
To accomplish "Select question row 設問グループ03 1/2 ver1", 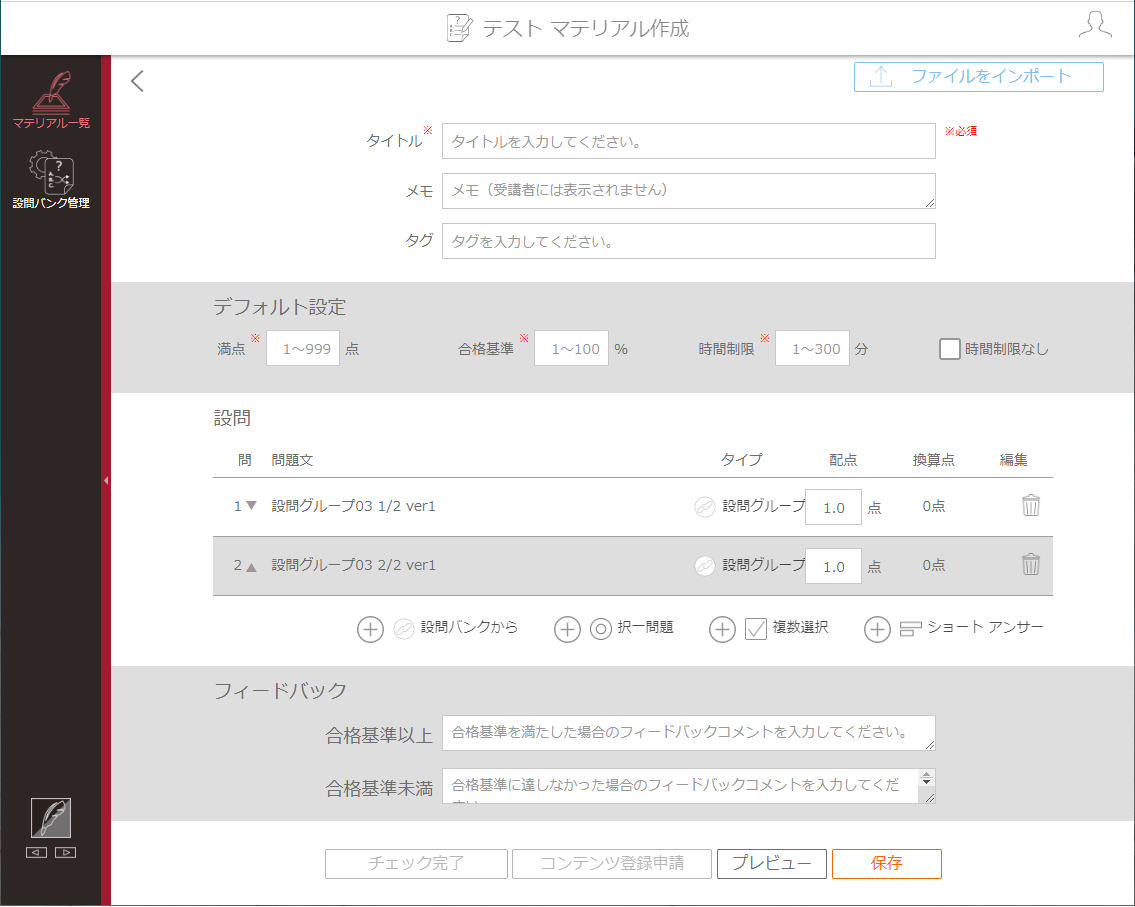I will tap(632, 507).
